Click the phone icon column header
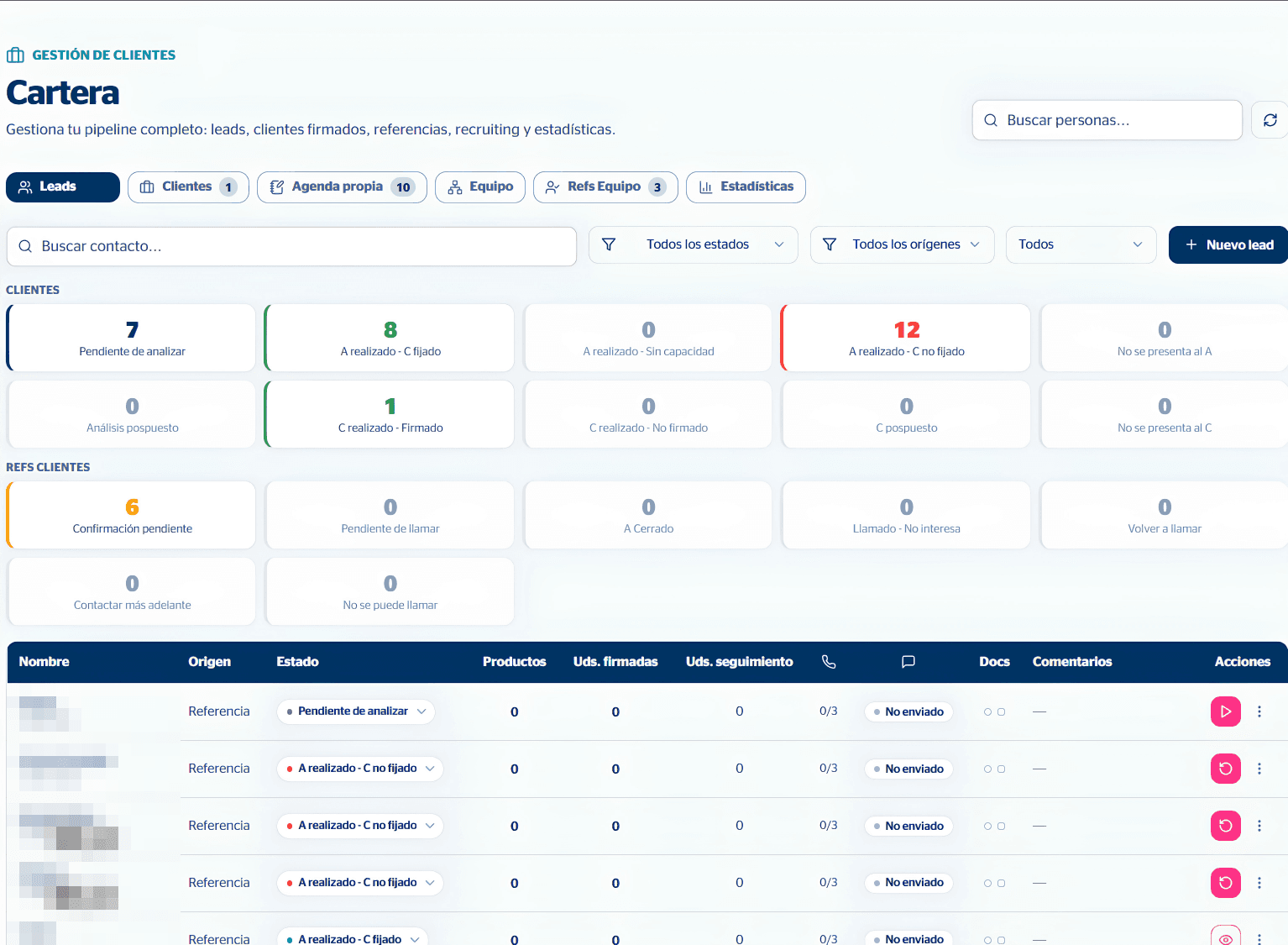 pyautogui.click(x=829, y=662)
